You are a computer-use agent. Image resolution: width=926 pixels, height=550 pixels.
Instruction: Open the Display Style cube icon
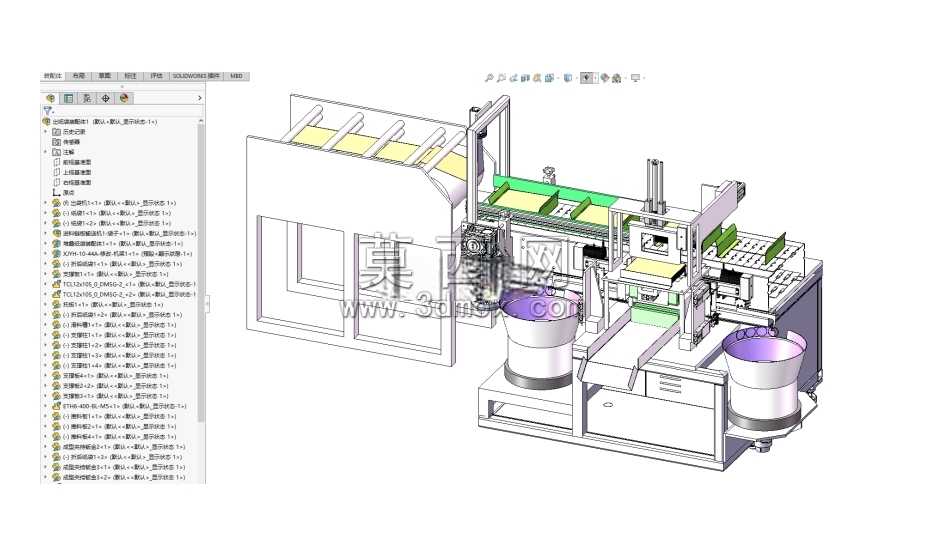568,78
